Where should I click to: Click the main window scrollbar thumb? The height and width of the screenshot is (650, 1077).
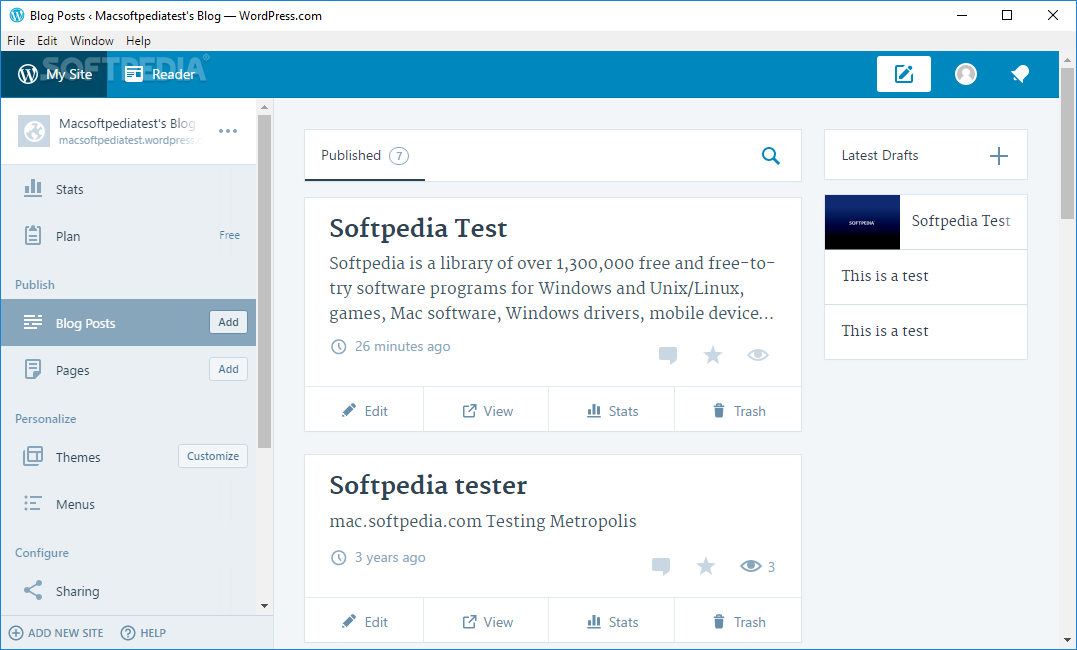[x=1067, y=144]
